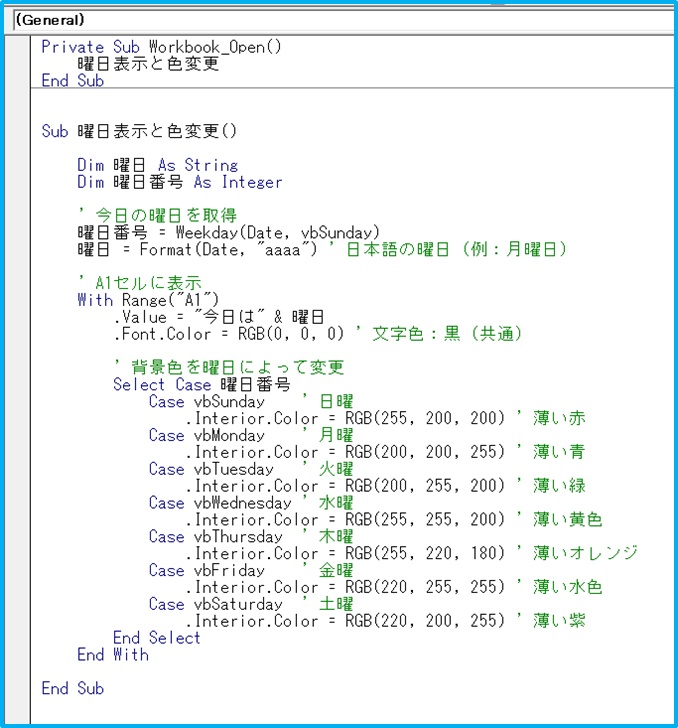Screen dimensions: 678x728
Task: Click the RGB(255, 255, 200) line for 薄い黄色
Action: [x=394, y=520]
